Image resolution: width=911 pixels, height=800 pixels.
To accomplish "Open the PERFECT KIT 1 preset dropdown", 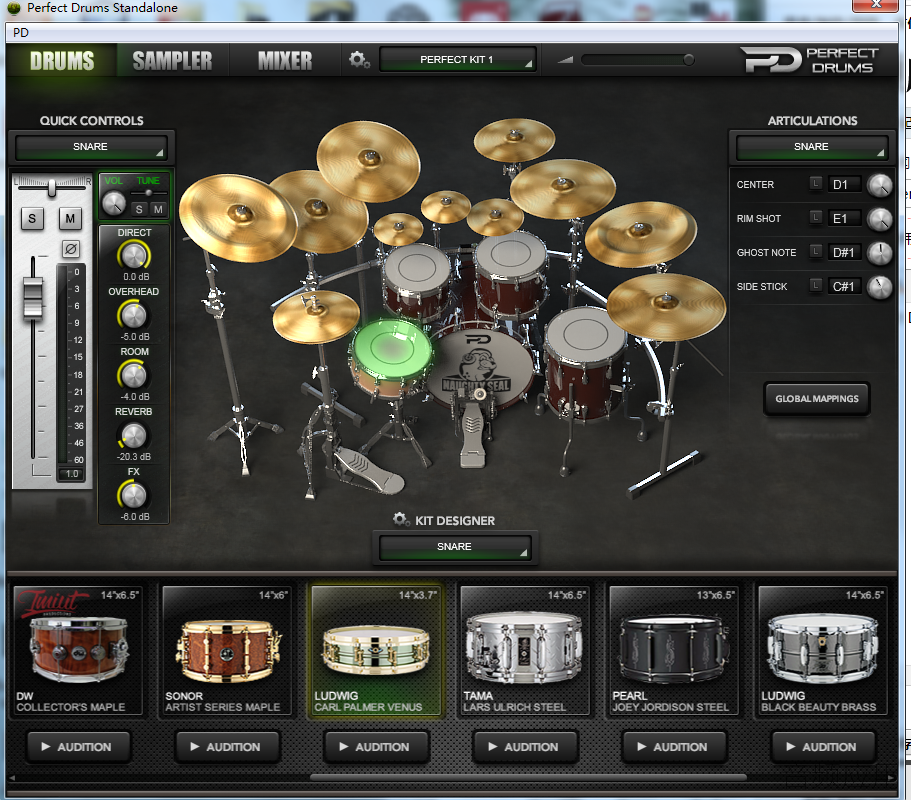I will point(457,59).
